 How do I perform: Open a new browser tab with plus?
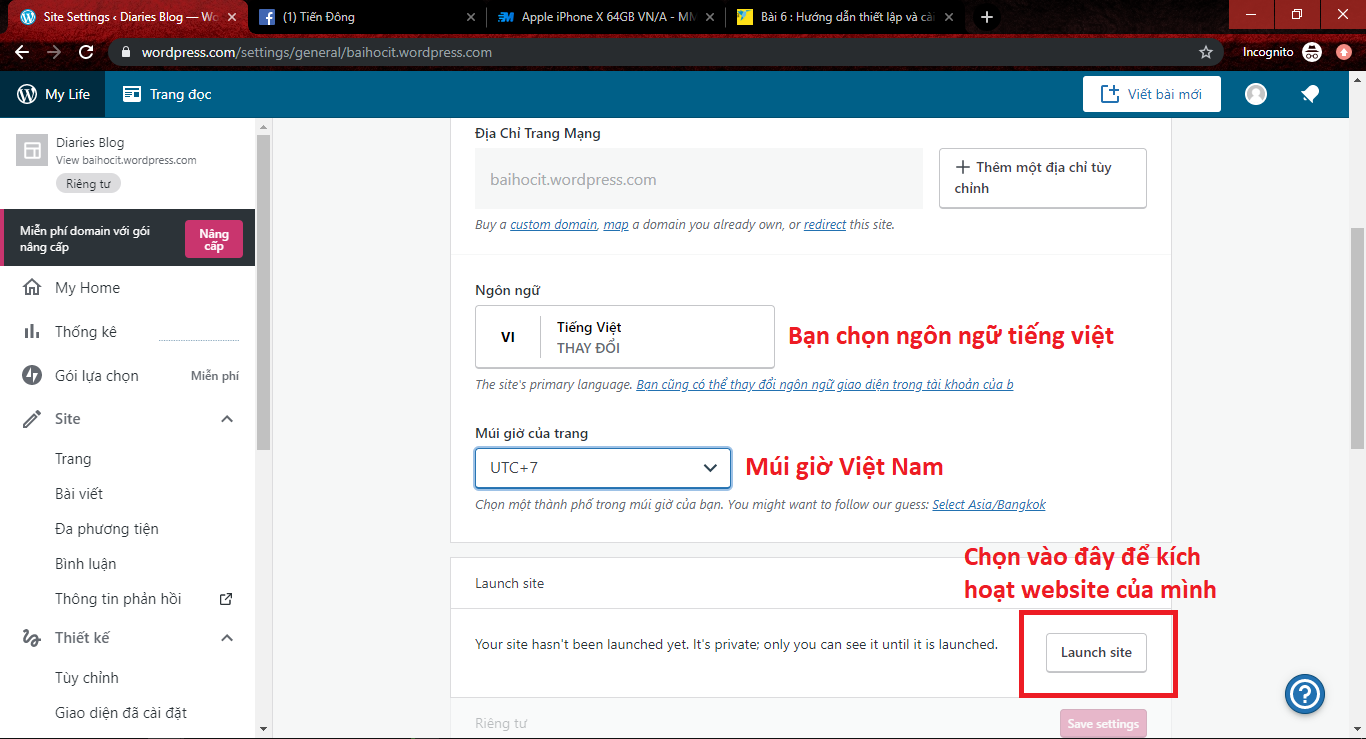987,17
